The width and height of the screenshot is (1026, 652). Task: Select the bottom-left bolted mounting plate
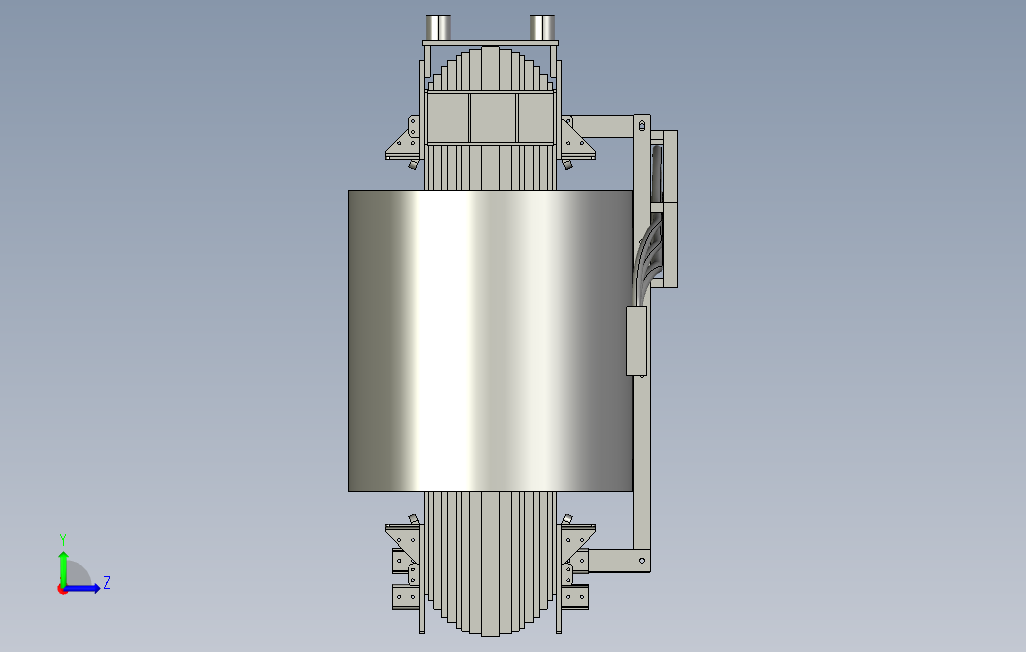(x=406, y=596)
